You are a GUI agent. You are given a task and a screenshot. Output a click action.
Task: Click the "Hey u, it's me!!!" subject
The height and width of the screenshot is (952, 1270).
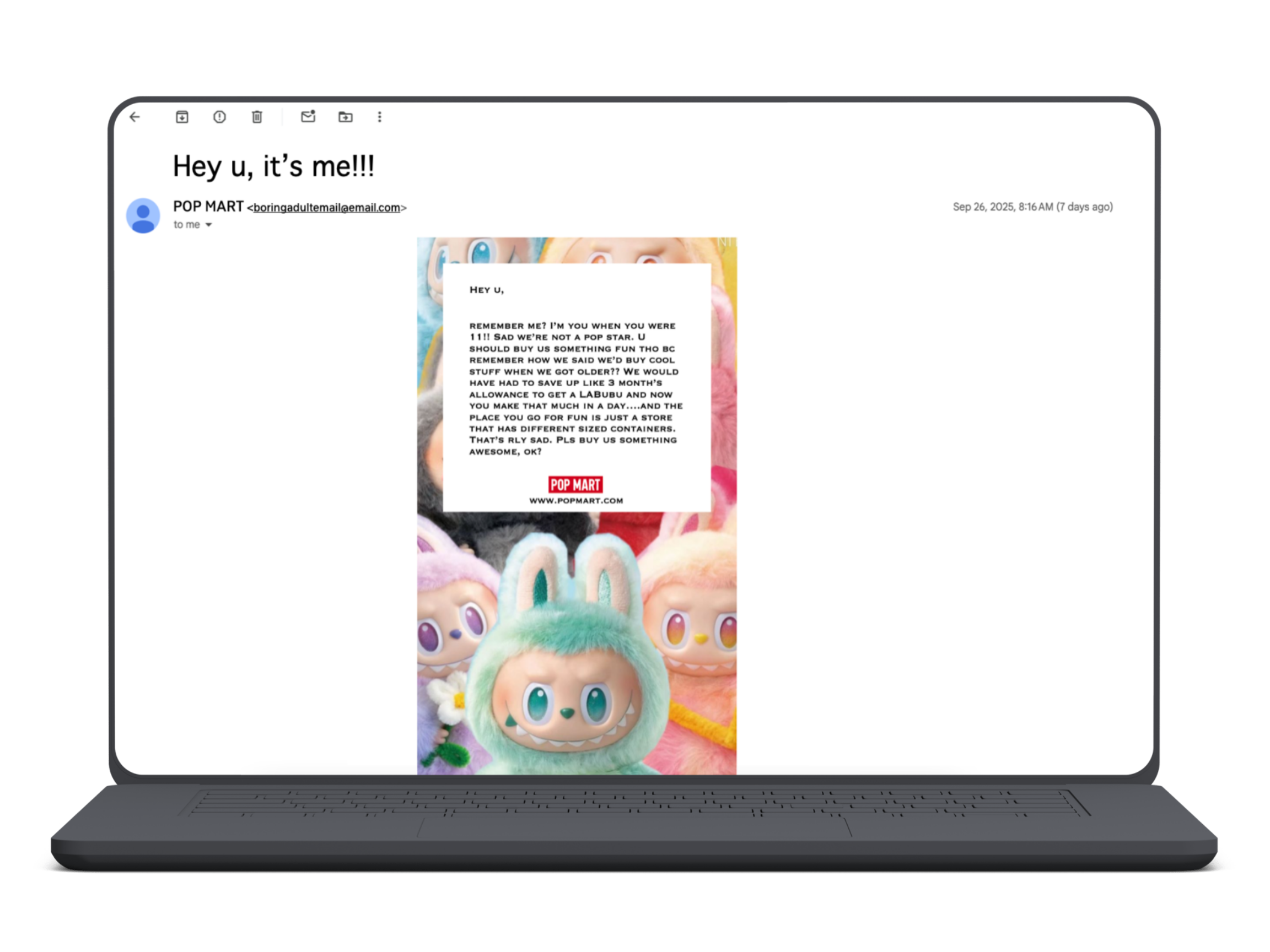[x=273, y=166]
